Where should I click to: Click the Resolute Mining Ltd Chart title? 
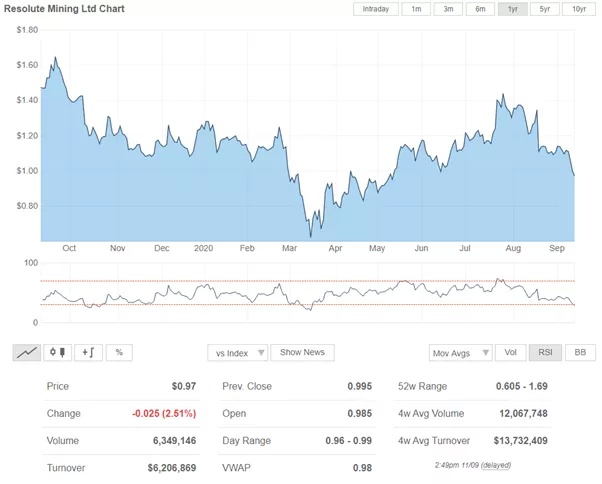pos(64,8)
